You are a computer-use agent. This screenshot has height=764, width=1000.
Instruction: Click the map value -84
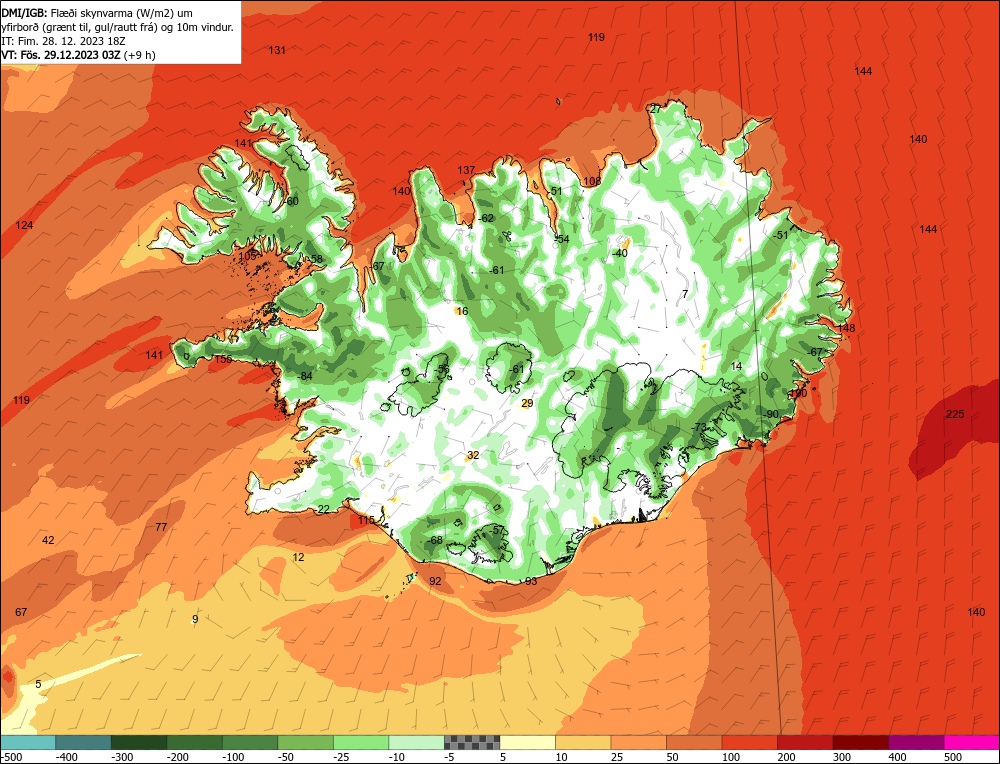pyautogui.click(x=305, y=376)
